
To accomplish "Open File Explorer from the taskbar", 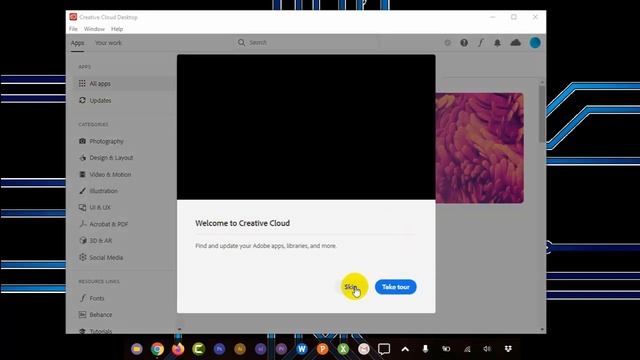I will coord(137,349).
